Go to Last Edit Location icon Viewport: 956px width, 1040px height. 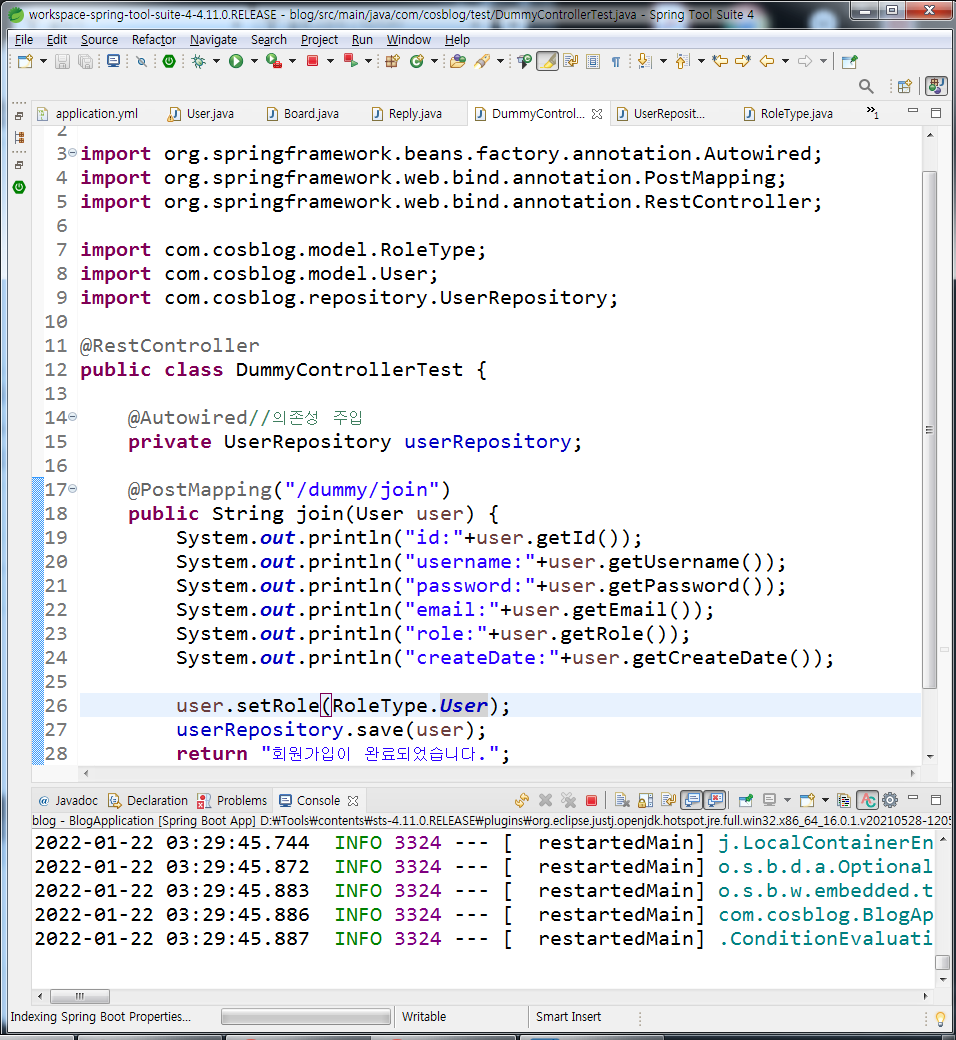coord(720,61)
